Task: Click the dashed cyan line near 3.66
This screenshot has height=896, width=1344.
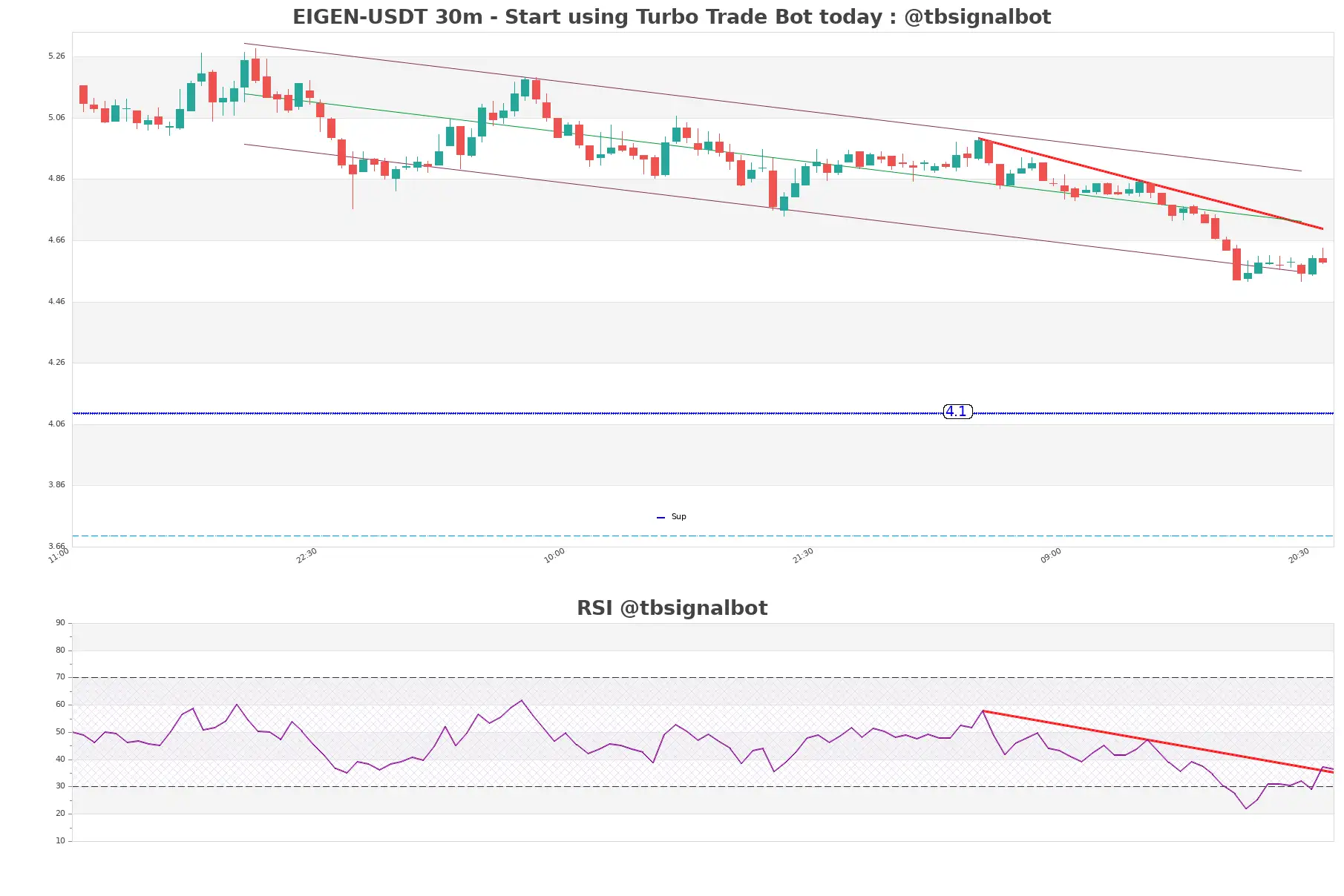Action: (703, 536)
